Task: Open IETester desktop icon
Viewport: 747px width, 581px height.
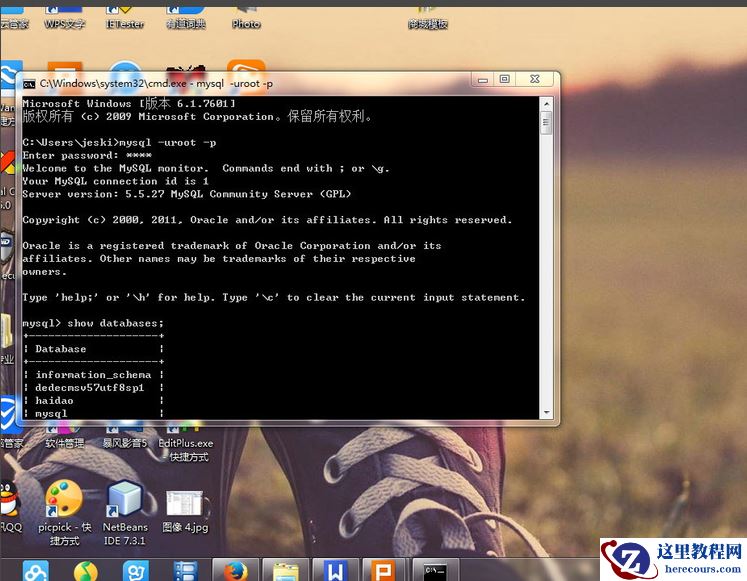Action: [125, 18]
